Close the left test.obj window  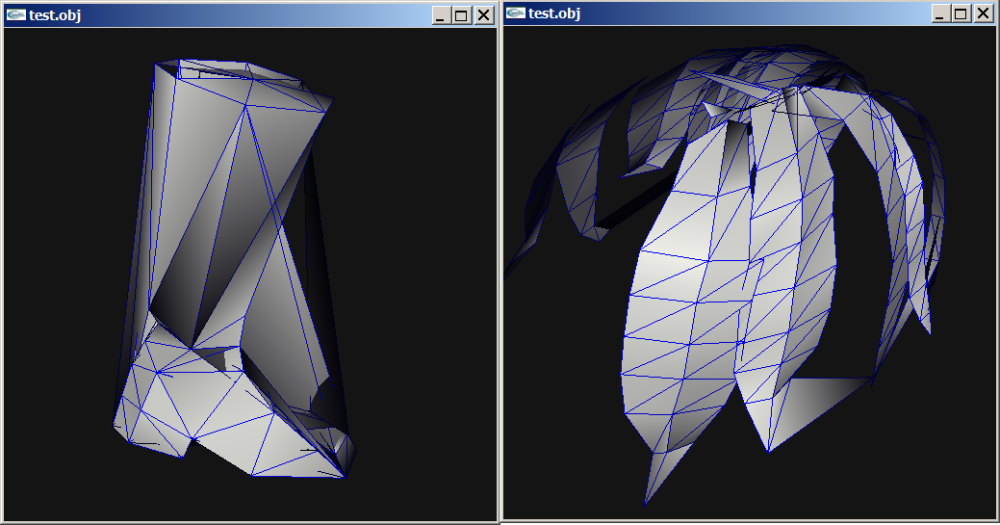pos(483,15)
